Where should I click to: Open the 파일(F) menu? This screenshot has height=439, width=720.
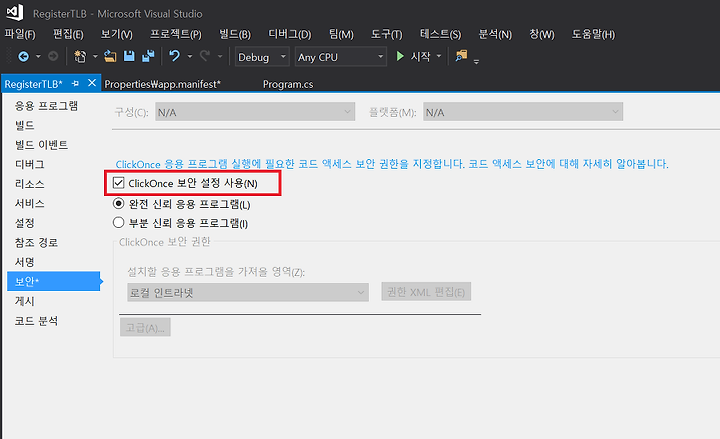[20, 34]
